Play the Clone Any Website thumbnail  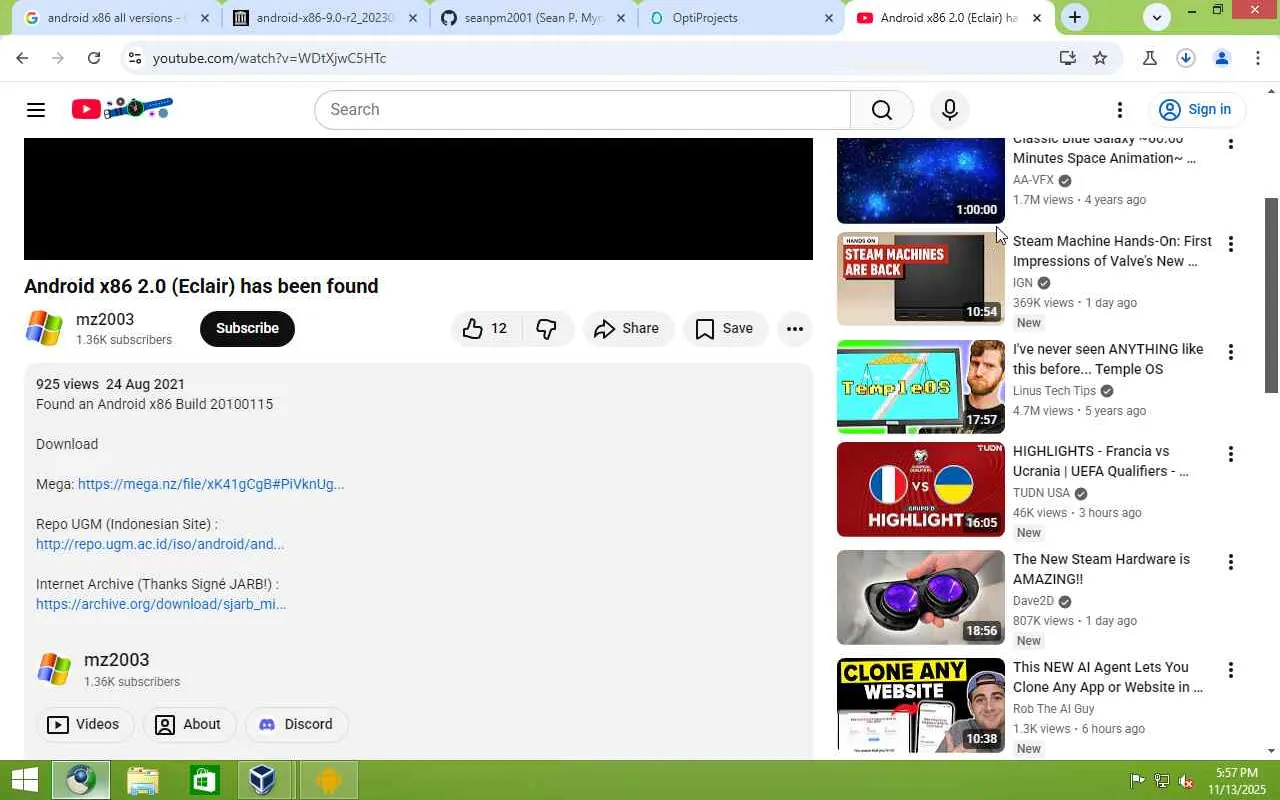point(921,705)
